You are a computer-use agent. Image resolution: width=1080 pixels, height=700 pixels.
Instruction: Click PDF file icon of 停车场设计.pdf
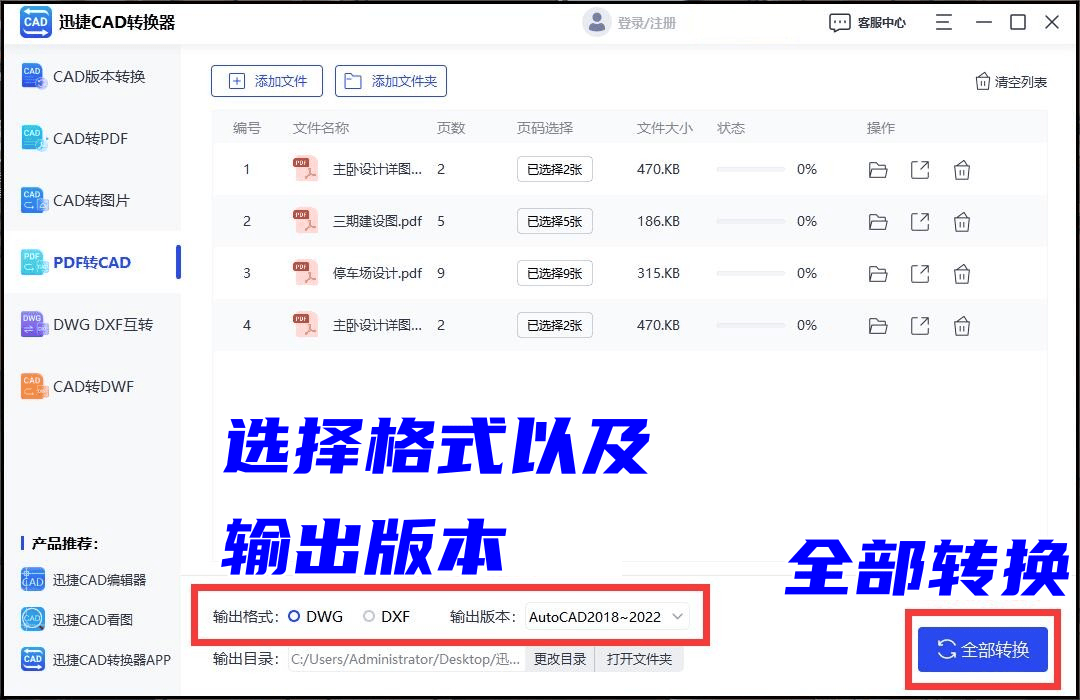click(x=305, y=273)
